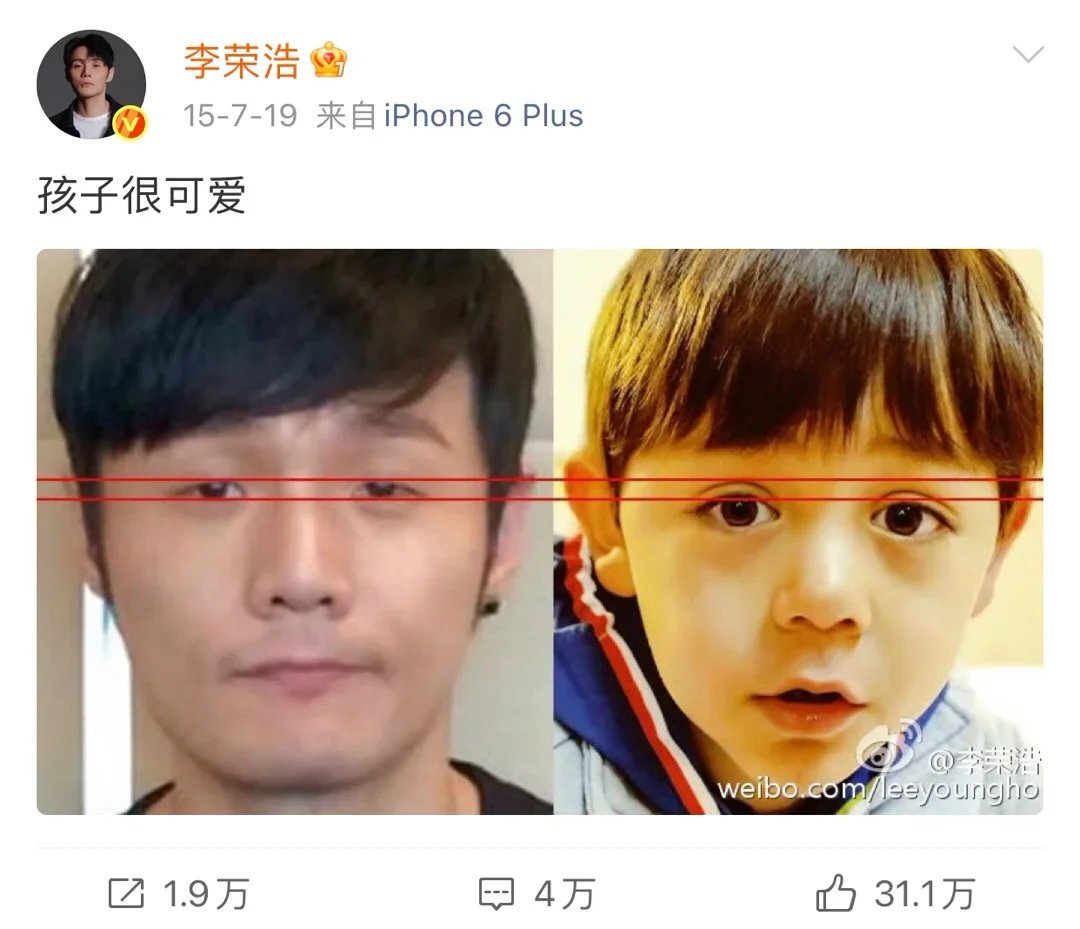Tap the 来自 source label

[x=346, y=116]
